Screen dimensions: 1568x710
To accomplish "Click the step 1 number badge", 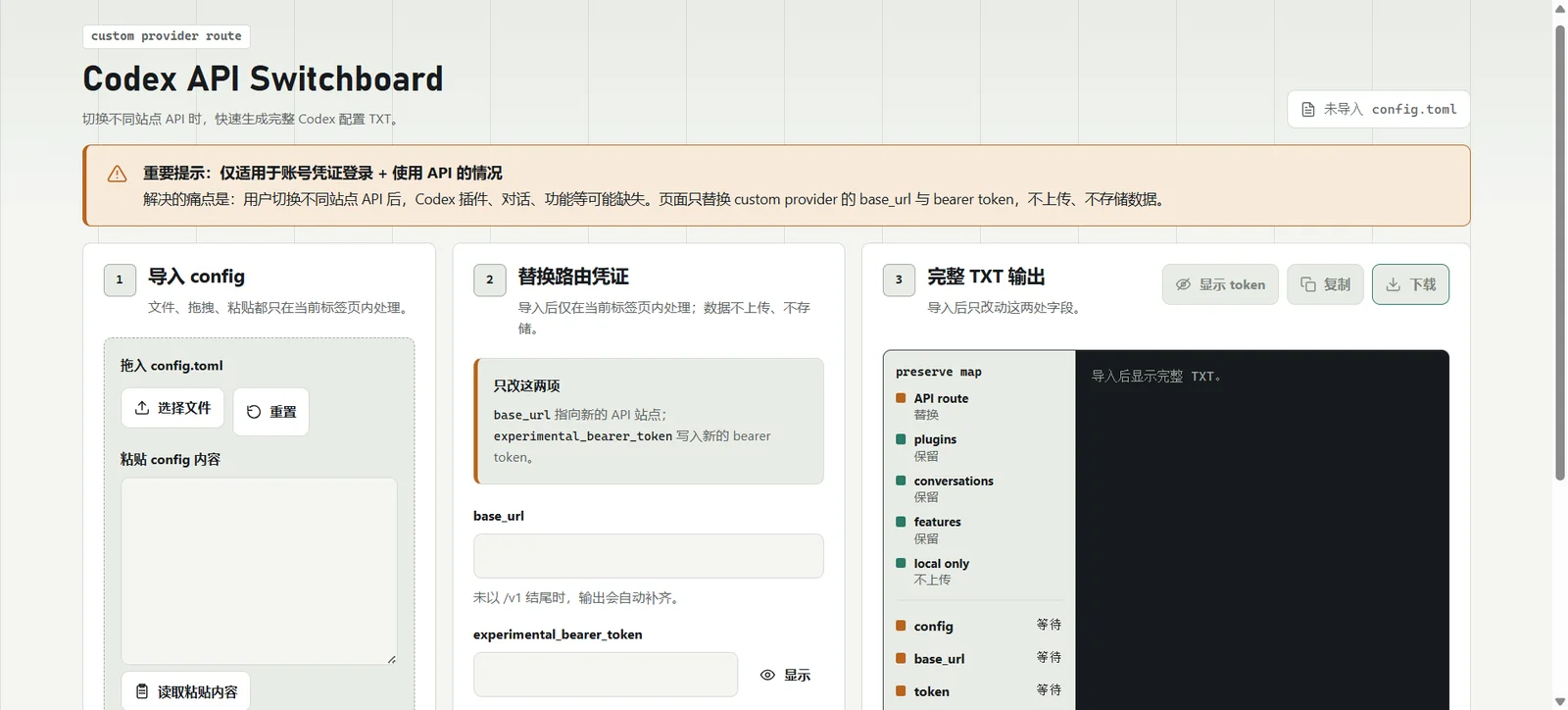I will coord(120,279).
